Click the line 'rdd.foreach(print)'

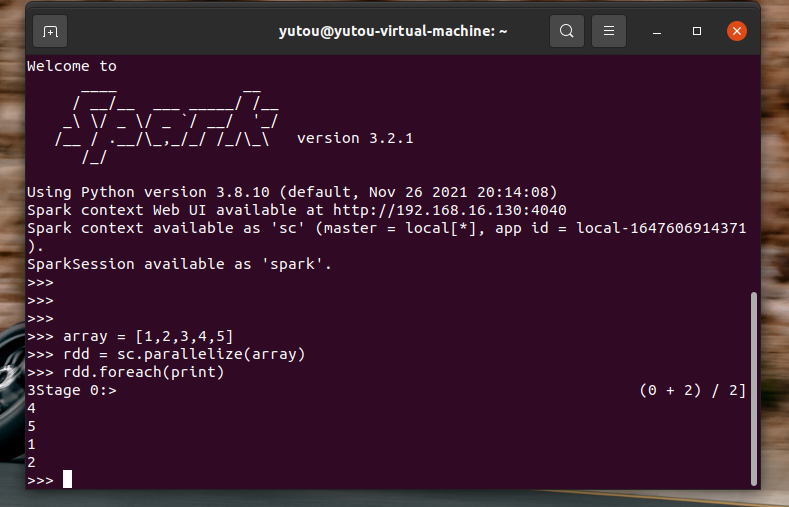pos(143,372)
